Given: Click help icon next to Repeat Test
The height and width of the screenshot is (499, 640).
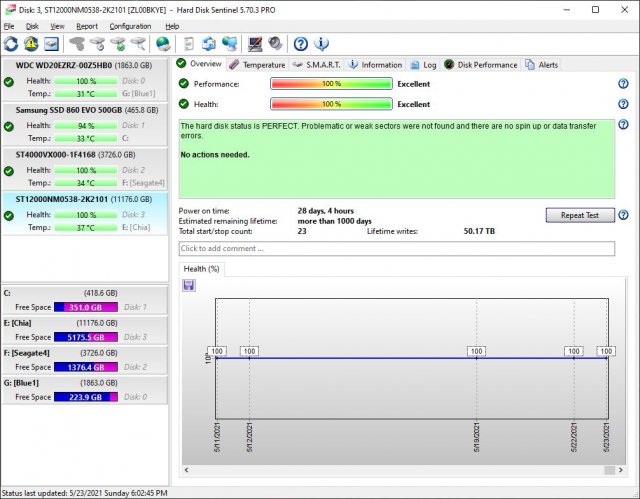Looking at the screenshot, I should tap(623, 215).
